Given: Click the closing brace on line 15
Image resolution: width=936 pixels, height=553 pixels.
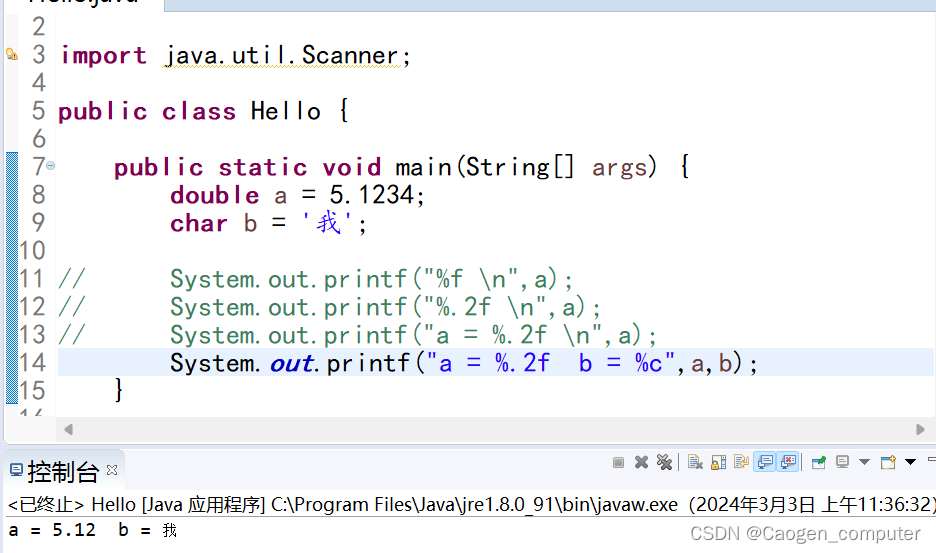Looking at the screenshot, I should click(119, 390).
